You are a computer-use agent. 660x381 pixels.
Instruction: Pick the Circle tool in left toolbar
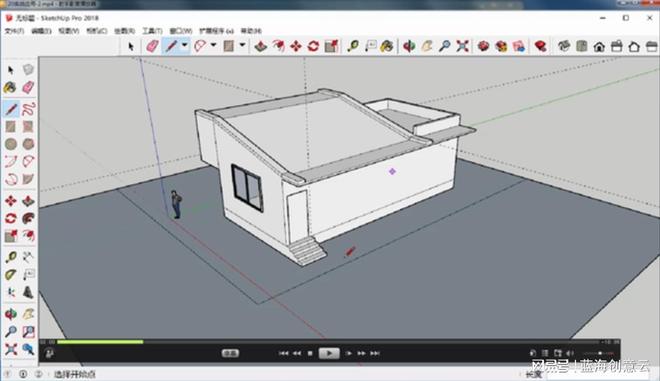tap(11, 144)
